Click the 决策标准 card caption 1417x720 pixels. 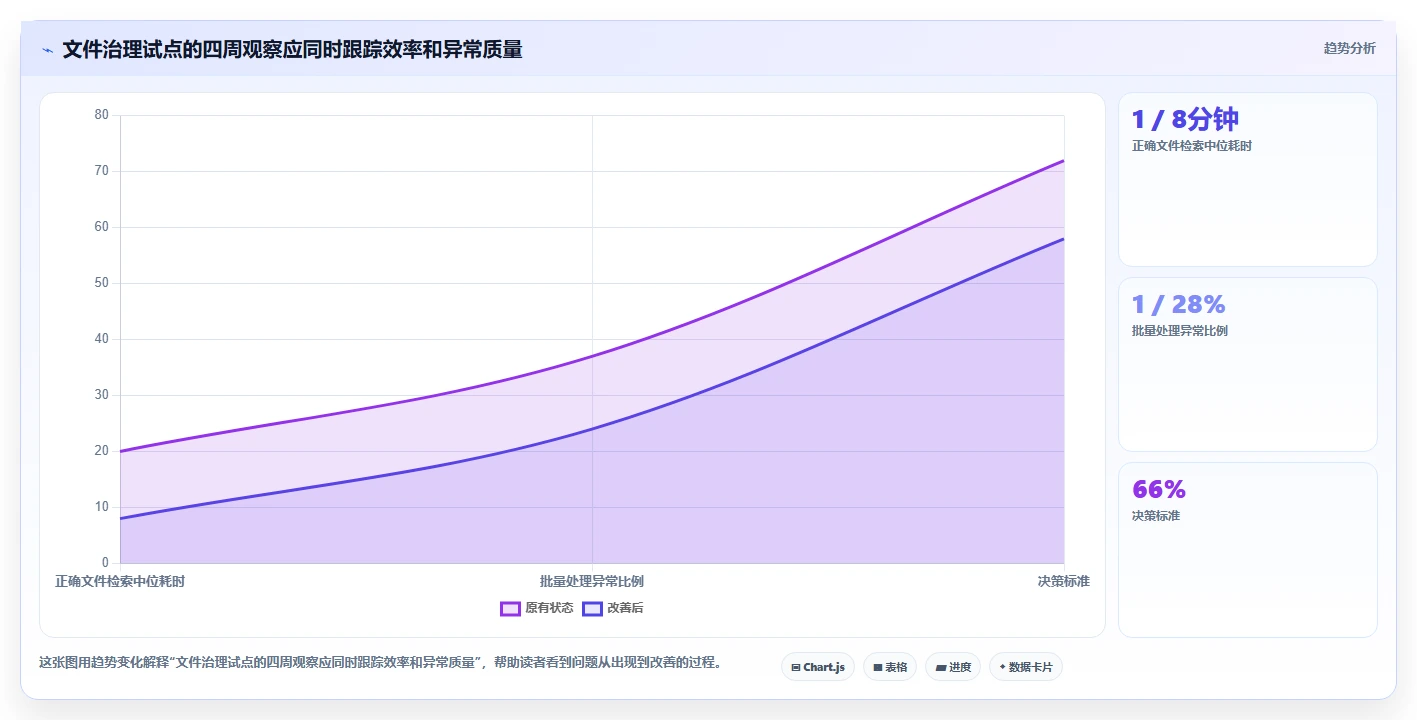[x=1155, y=516]
